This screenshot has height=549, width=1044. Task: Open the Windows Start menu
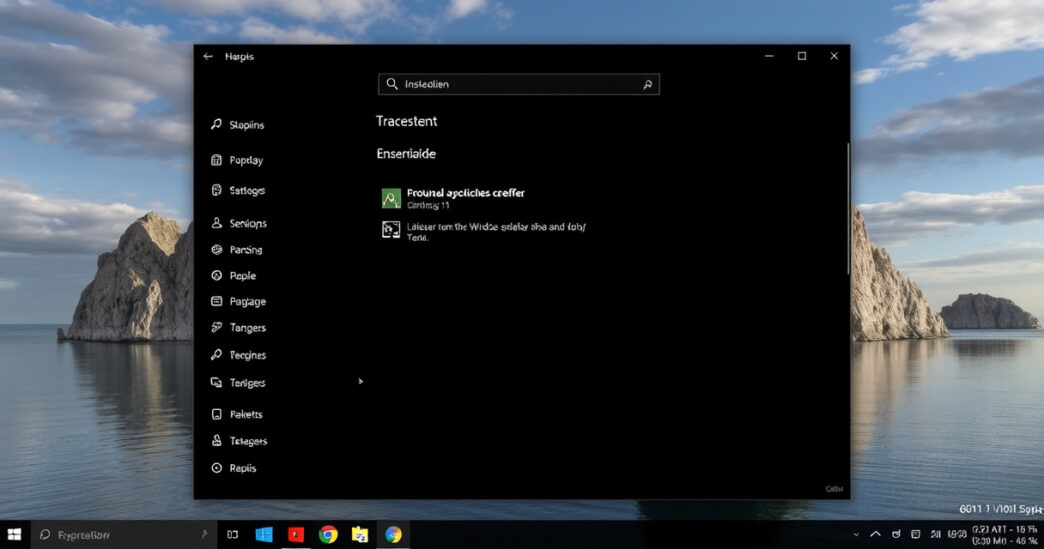pos(15,535)
